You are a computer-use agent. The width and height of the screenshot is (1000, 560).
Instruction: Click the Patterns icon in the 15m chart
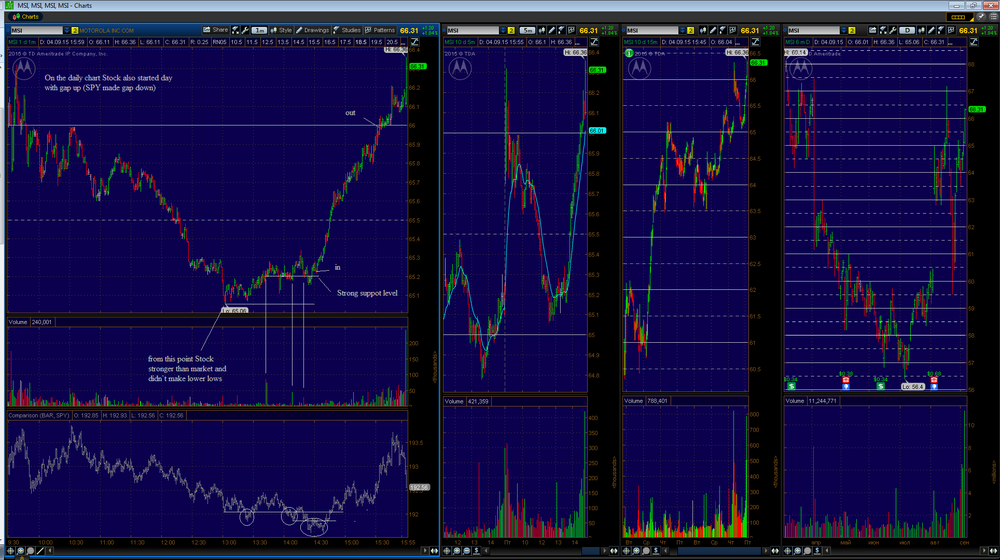pos(733,31)
